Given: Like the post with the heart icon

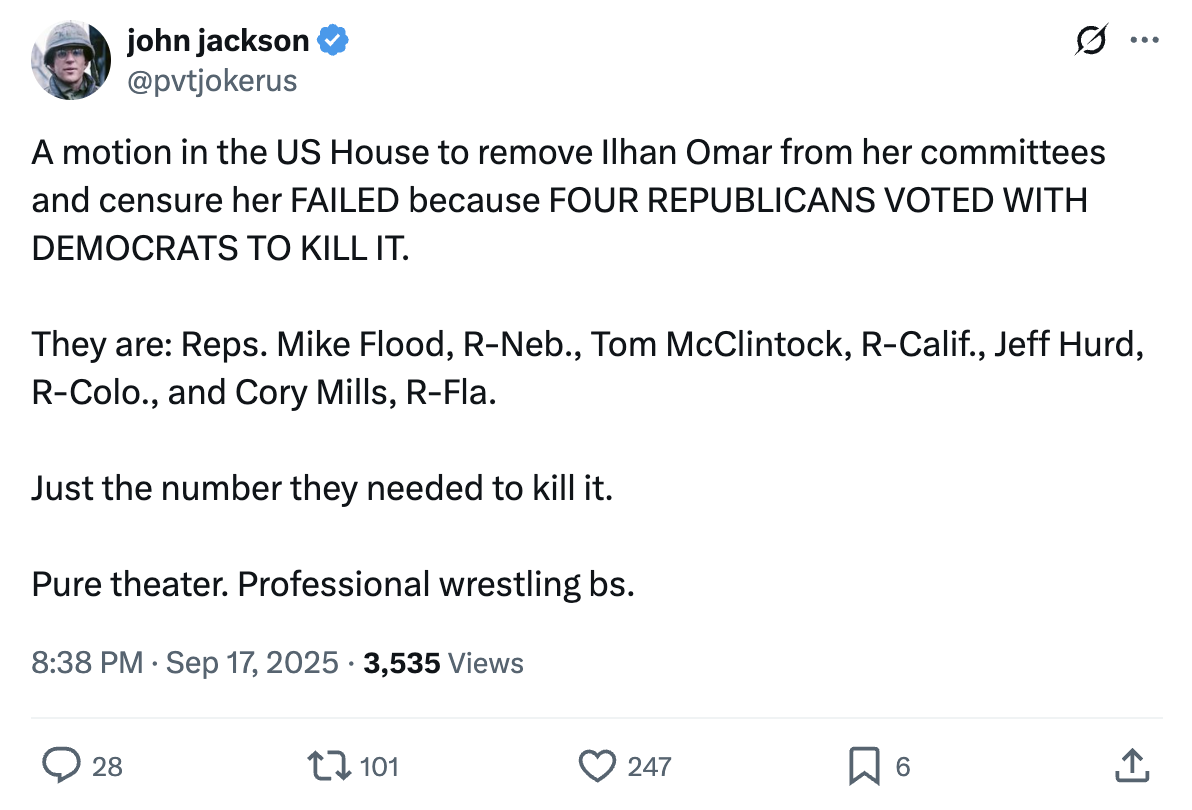Looking at the screenshot, I should pyautogui.click(x=597, y=766).
